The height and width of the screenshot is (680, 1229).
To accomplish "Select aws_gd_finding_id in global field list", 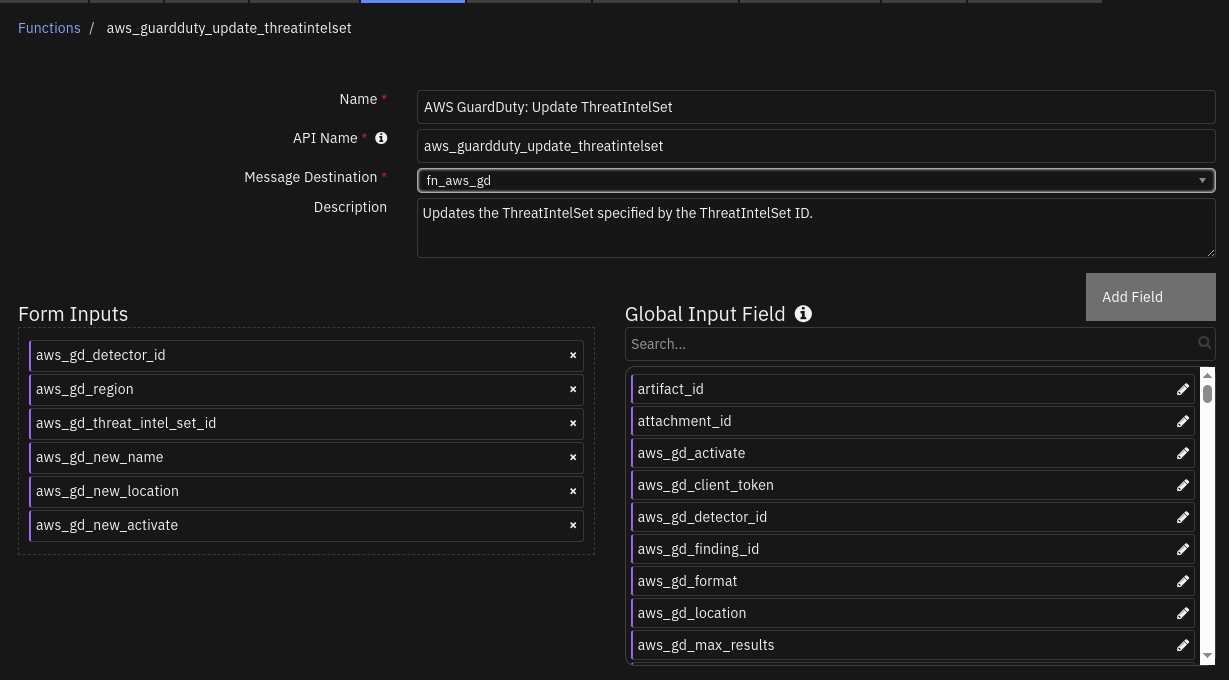I will tap(913, 549).
